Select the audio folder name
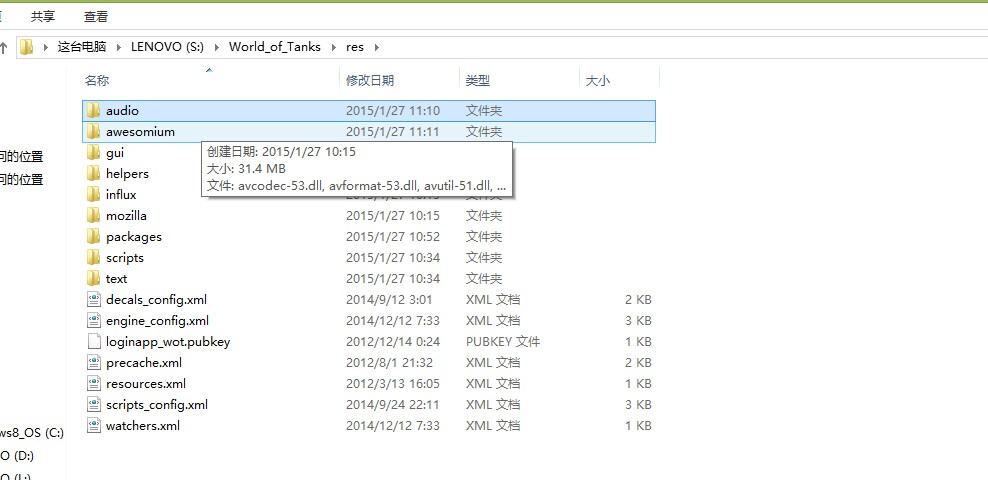Viewport: 988px width, 480px height. pyautogui.click(x=122, y=111)
